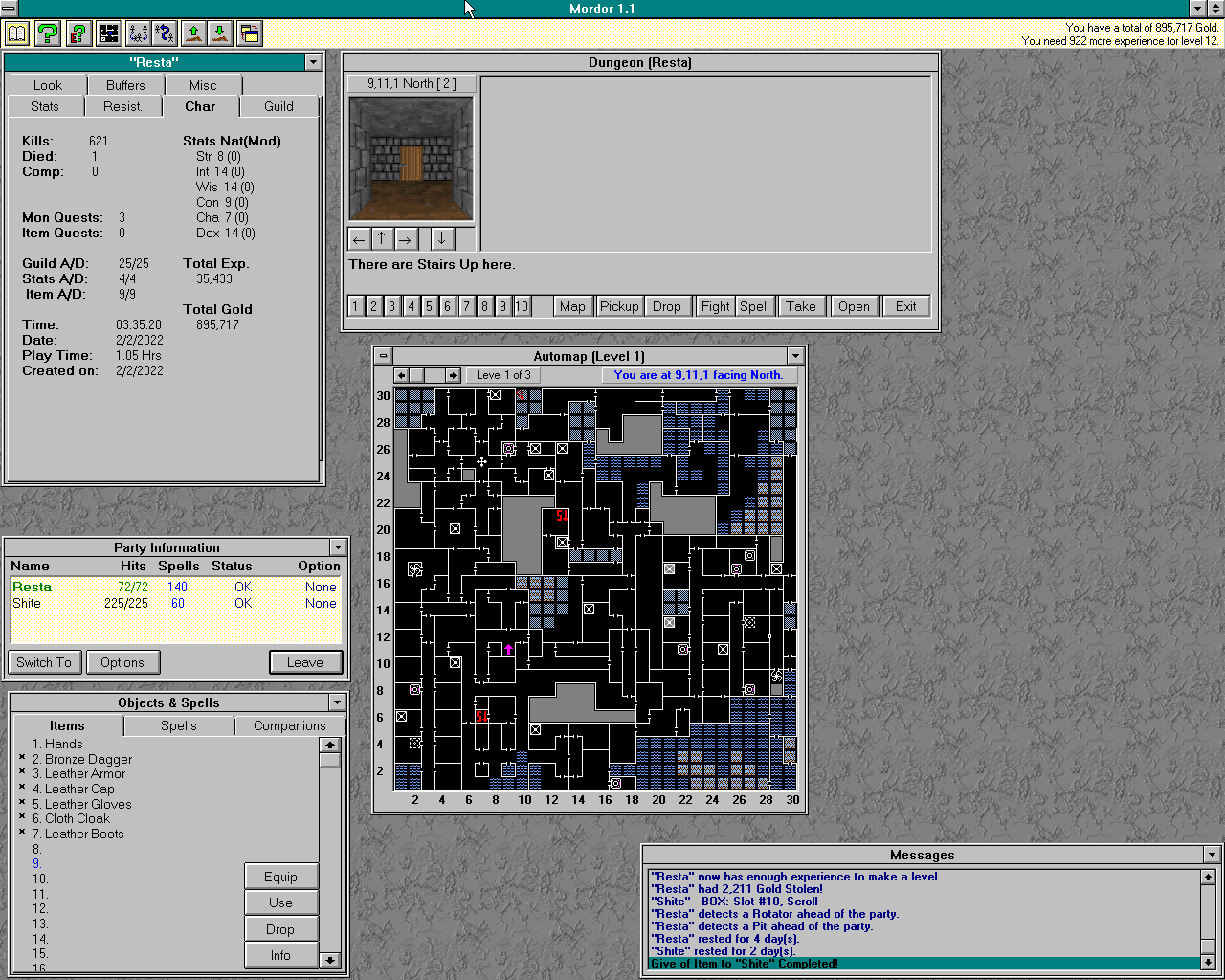
Task: Click the Switch To button
Action: (x=44, y=662)
